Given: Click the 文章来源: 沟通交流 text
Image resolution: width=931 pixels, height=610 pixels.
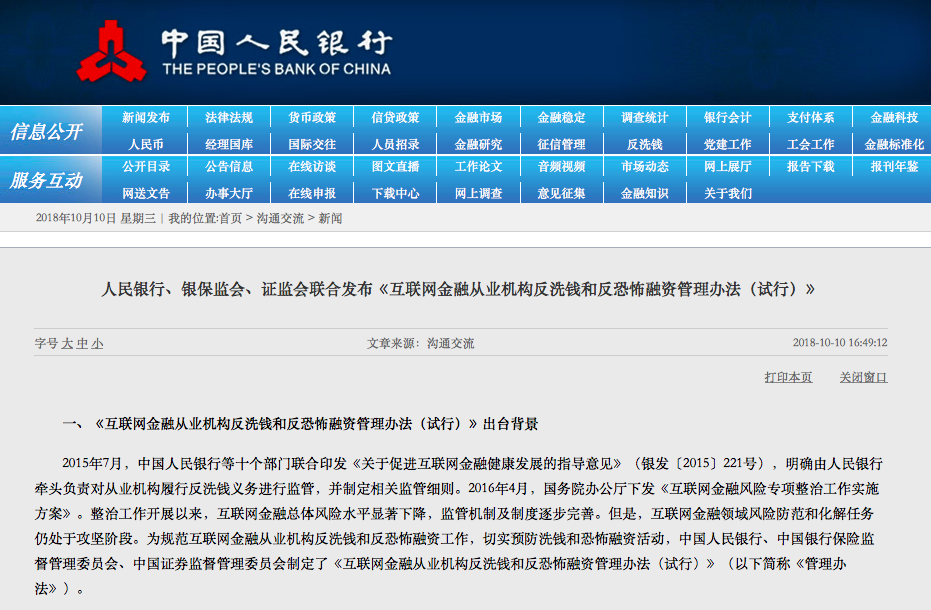Looking at the screenshot, I should (x=420, y=343).
